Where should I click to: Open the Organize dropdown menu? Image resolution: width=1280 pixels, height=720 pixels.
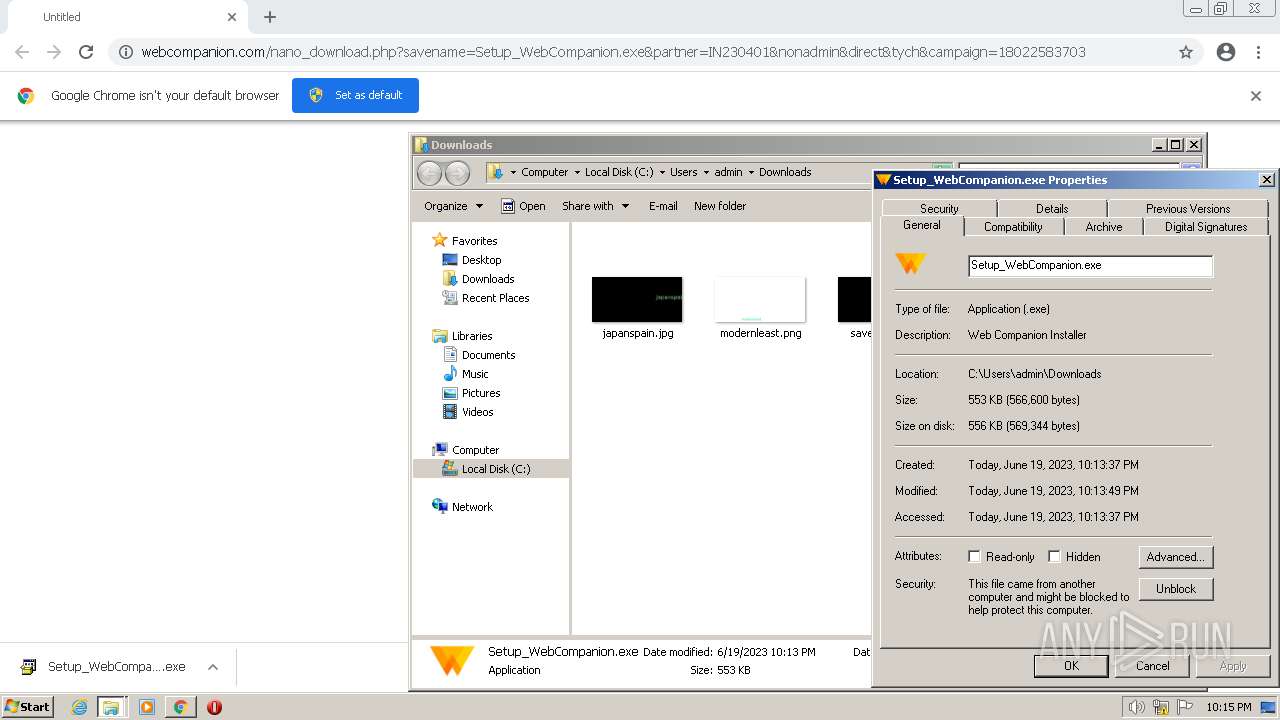pyautogui.click(x=453, y=206)
